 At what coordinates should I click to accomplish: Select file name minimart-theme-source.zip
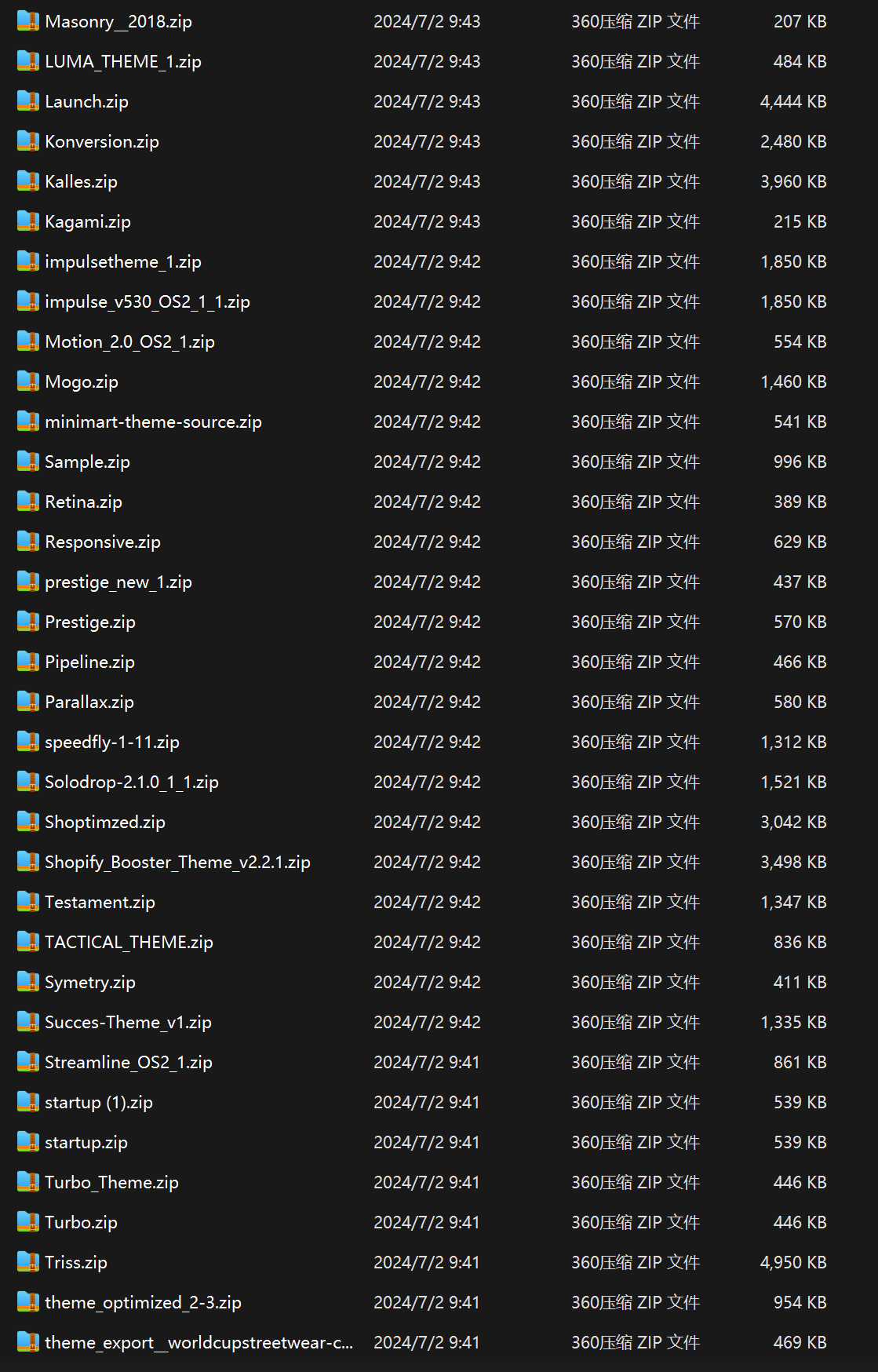[153, 422]
